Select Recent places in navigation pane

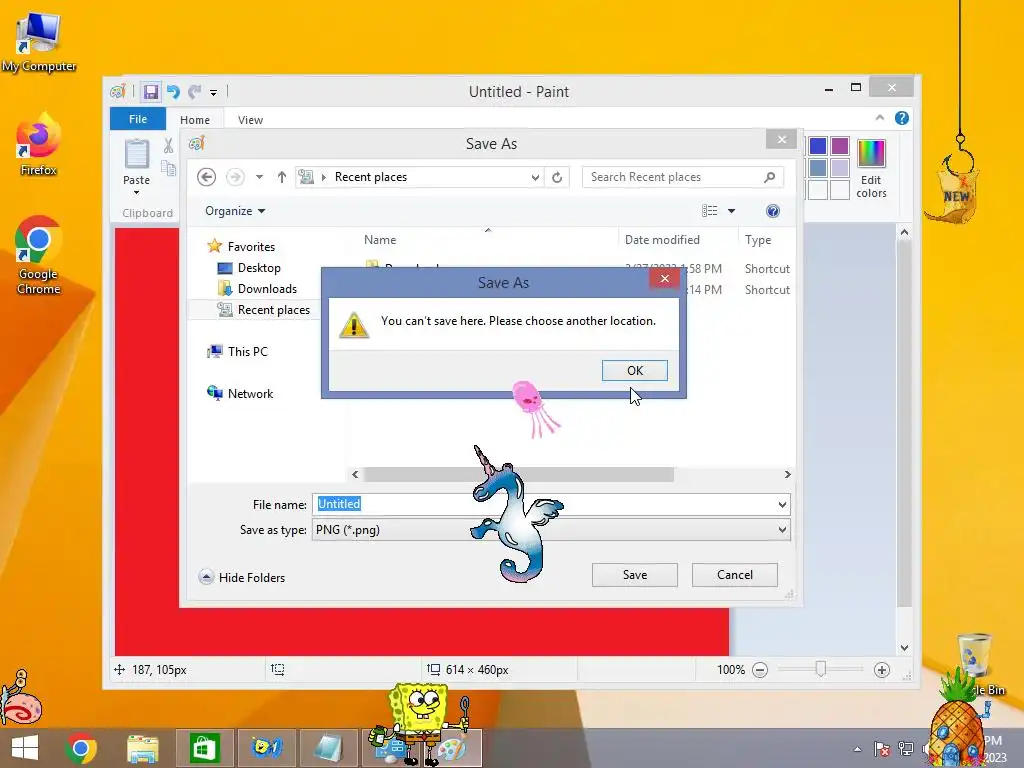point(264,310)
